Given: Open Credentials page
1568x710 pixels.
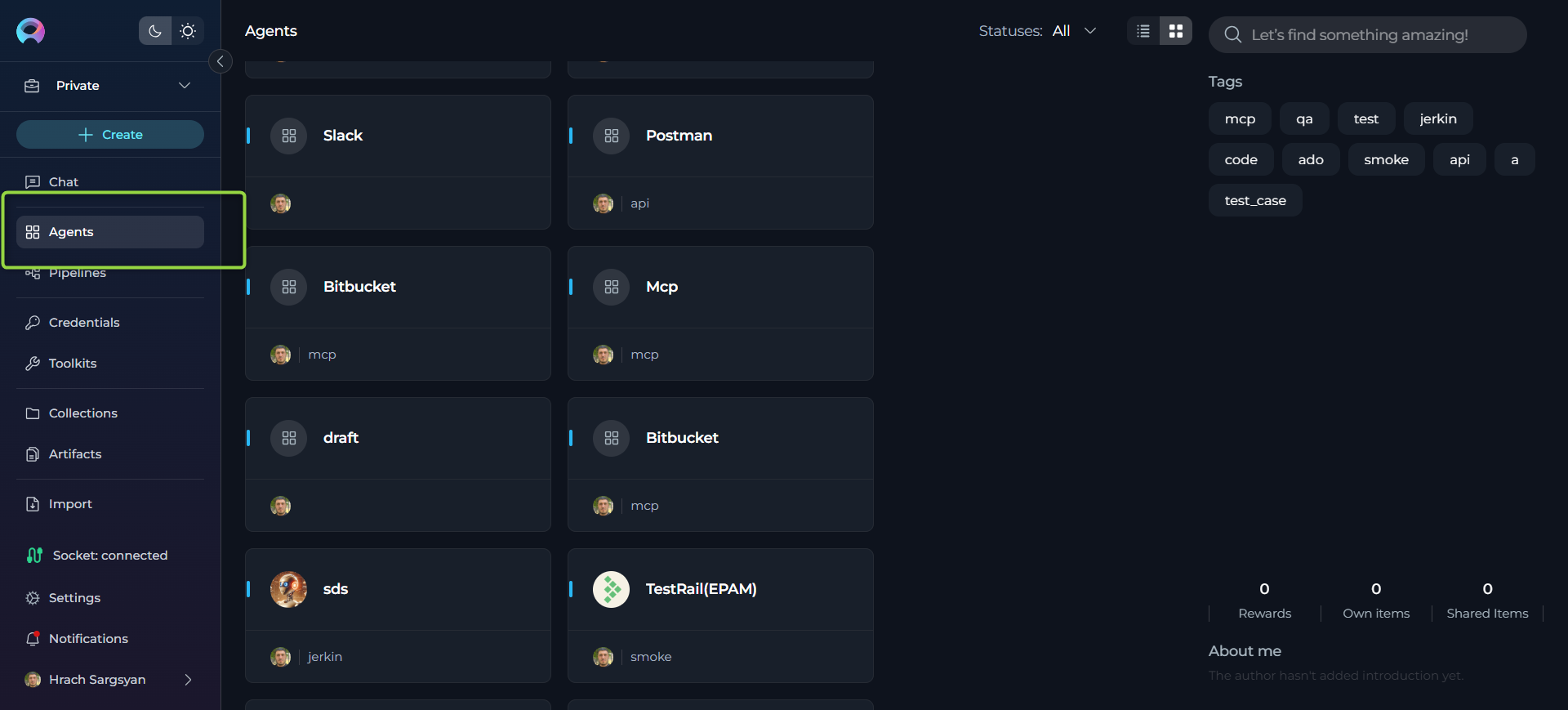Looking at the screenshot, I should (x=110, y=323).
